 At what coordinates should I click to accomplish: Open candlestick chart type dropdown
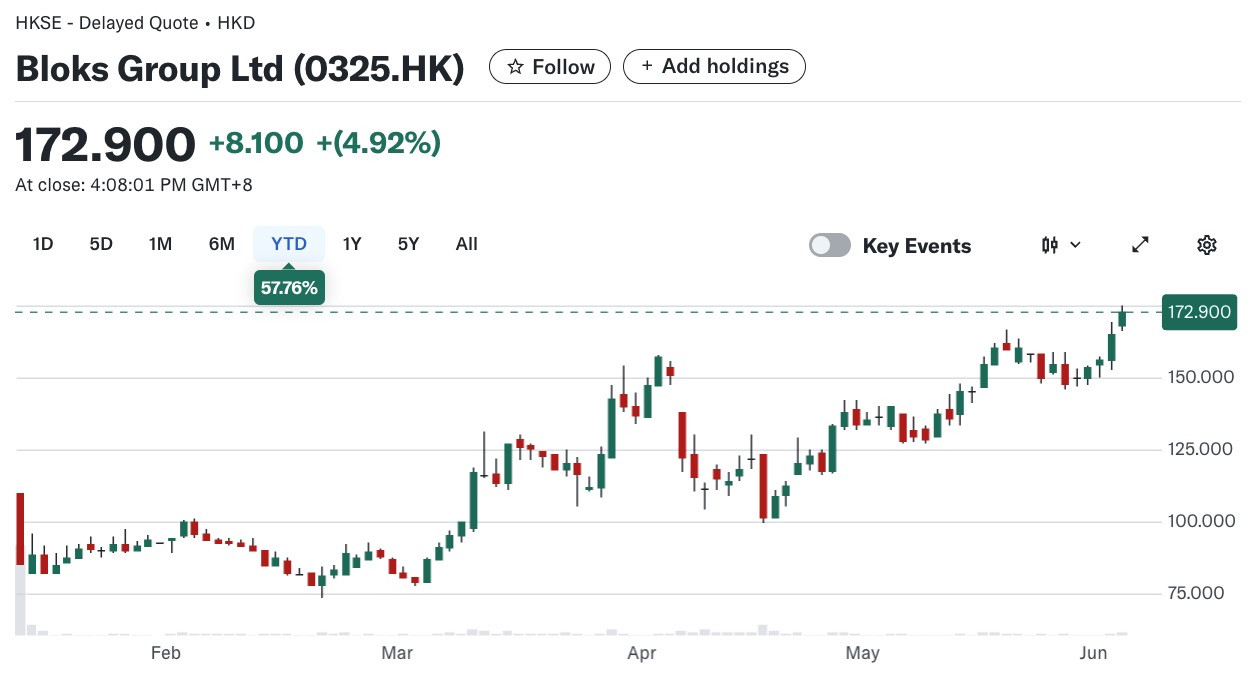point(1061,245)
